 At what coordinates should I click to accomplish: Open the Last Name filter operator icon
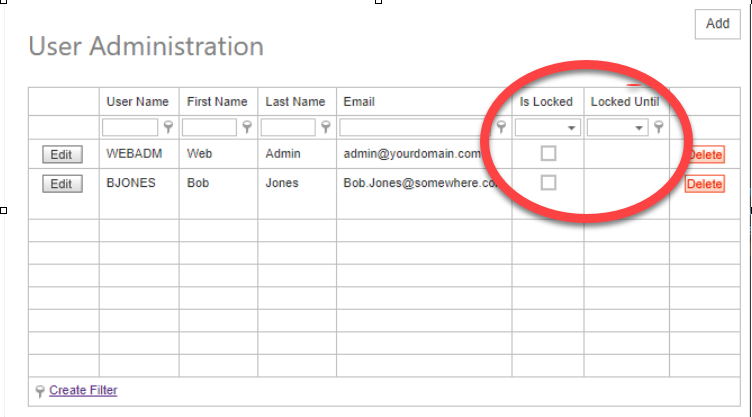[325, 127]
